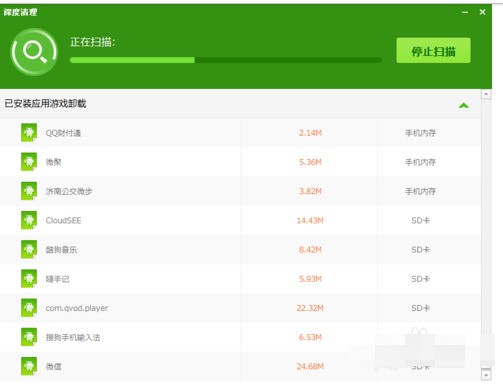
Task: Click the magnifier scan icon
Action: click(x=34, y=52)
